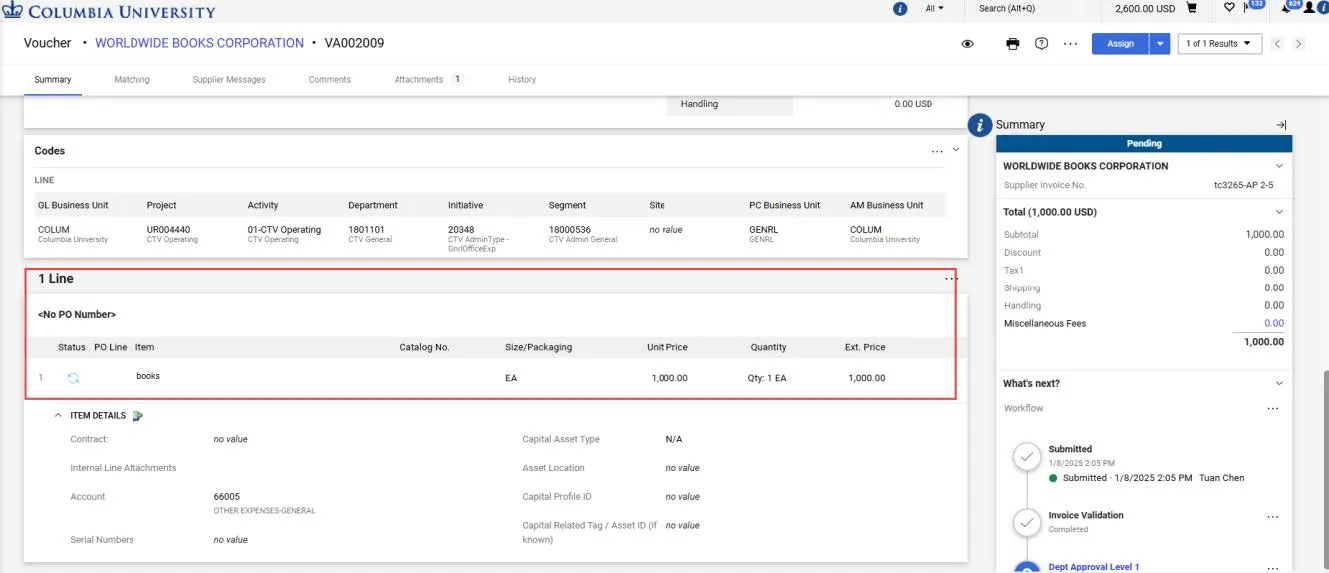Open Dept Approval Level 1 link
The width and height of the screenshot is (1329, 573).
[x=1094, y=567]
